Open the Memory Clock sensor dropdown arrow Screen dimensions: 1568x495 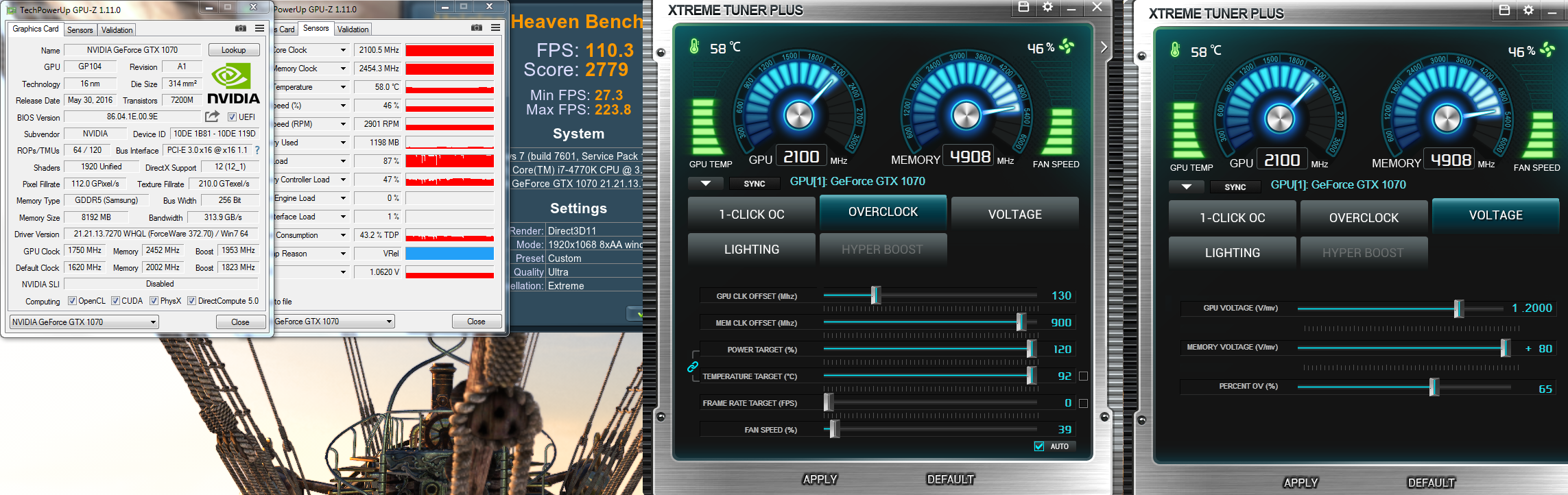(343, 69)
